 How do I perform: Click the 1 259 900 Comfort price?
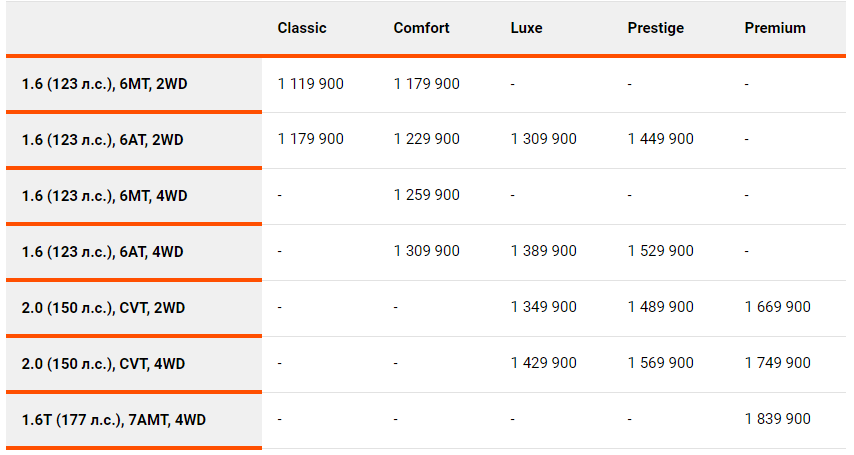(x=426, y=195)
